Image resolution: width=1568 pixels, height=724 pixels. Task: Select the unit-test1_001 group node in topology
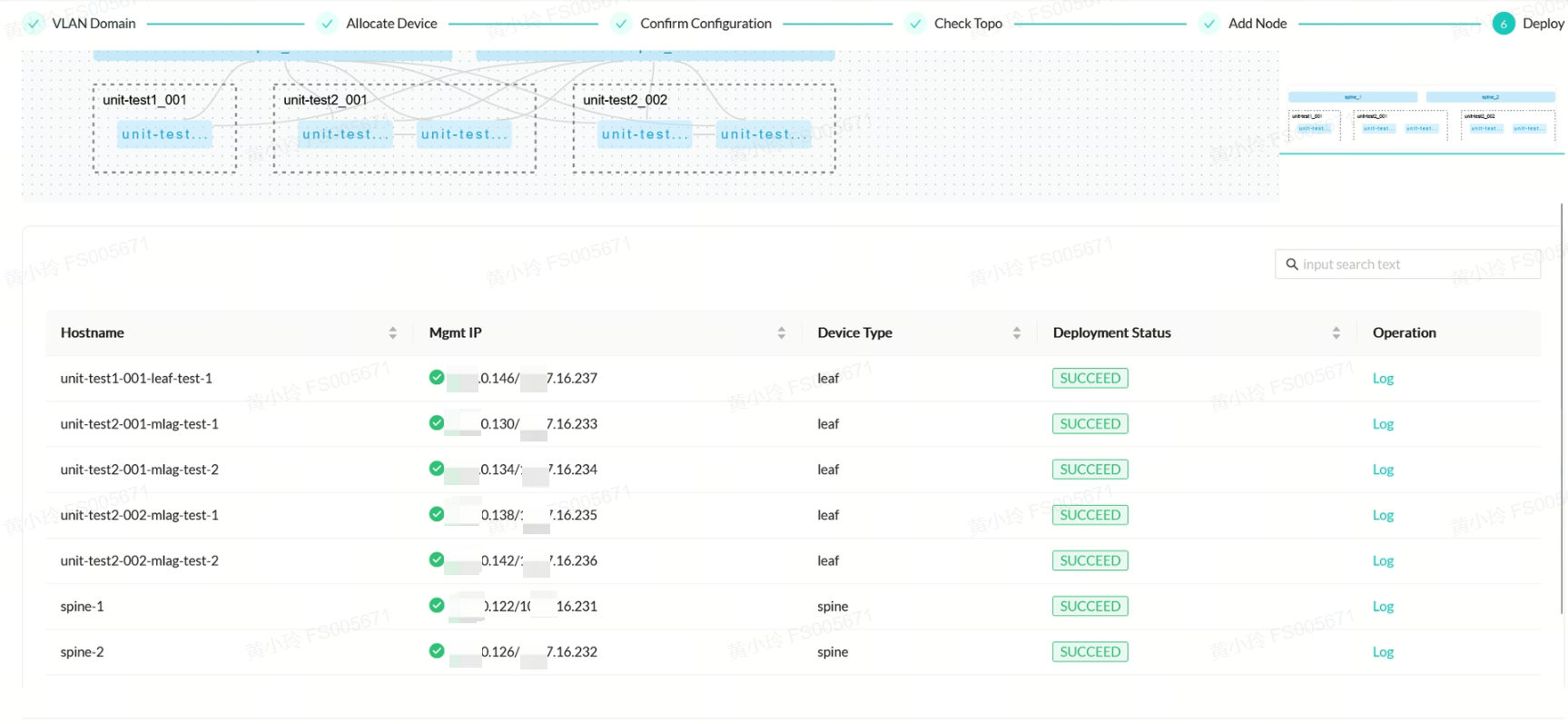(x=145, y=100)
